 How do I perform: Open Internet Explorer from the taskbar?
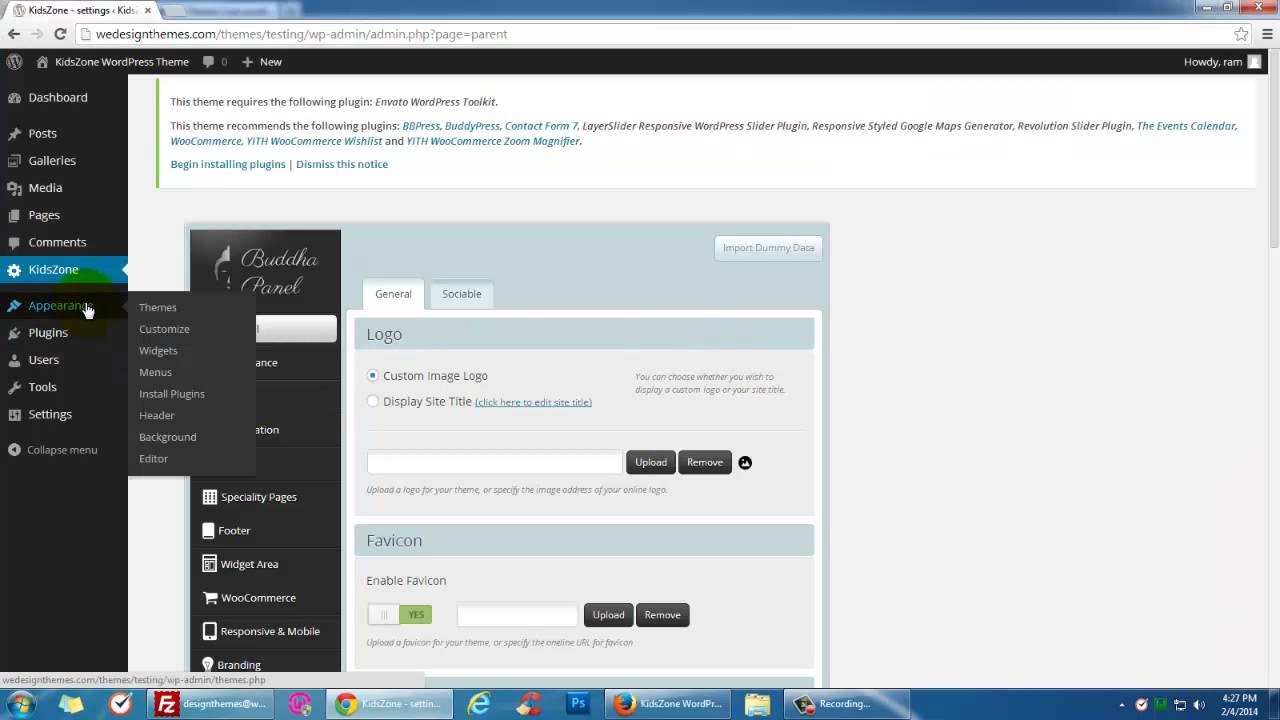(x=480, y=704)
